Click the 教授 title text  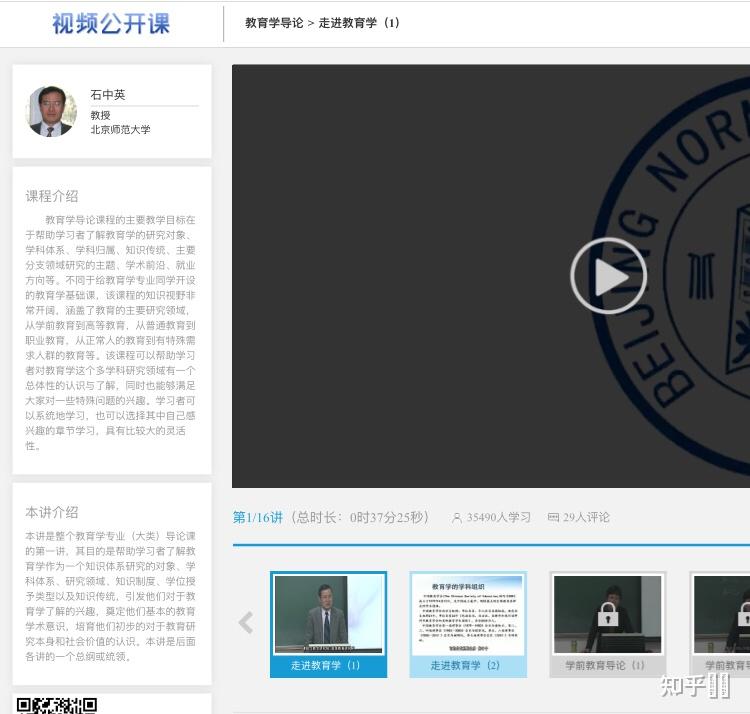coord(100,115)
